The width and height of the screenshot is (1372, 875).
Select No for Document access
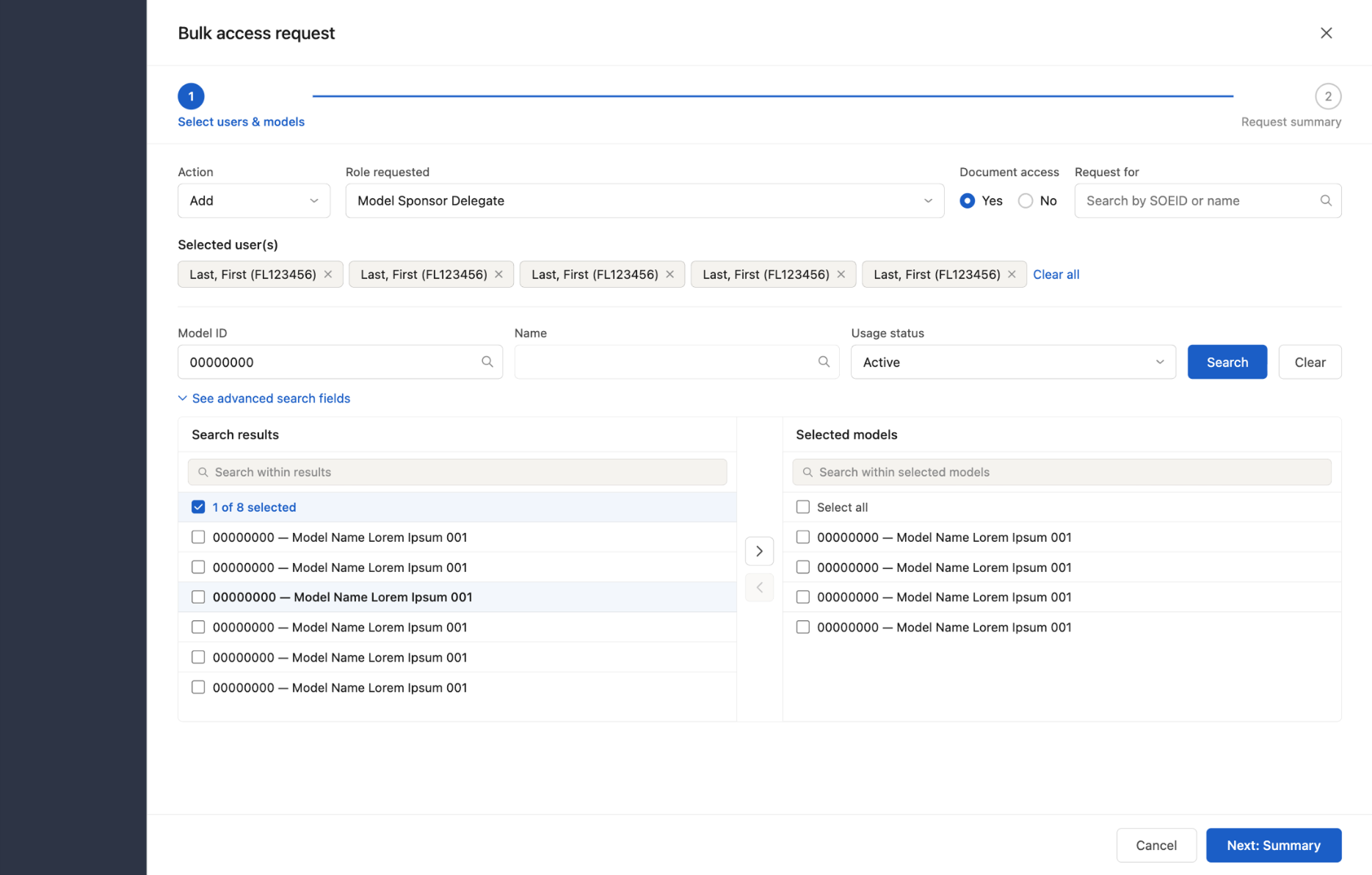(x=1026, y=200)
